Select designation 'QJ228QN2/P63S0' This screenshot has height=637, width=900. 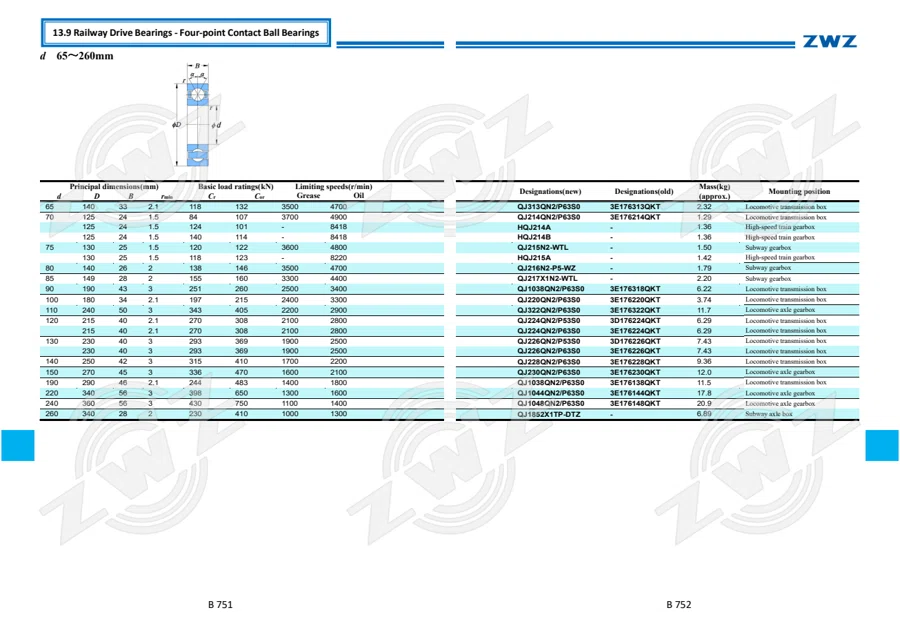coord(548,362)
